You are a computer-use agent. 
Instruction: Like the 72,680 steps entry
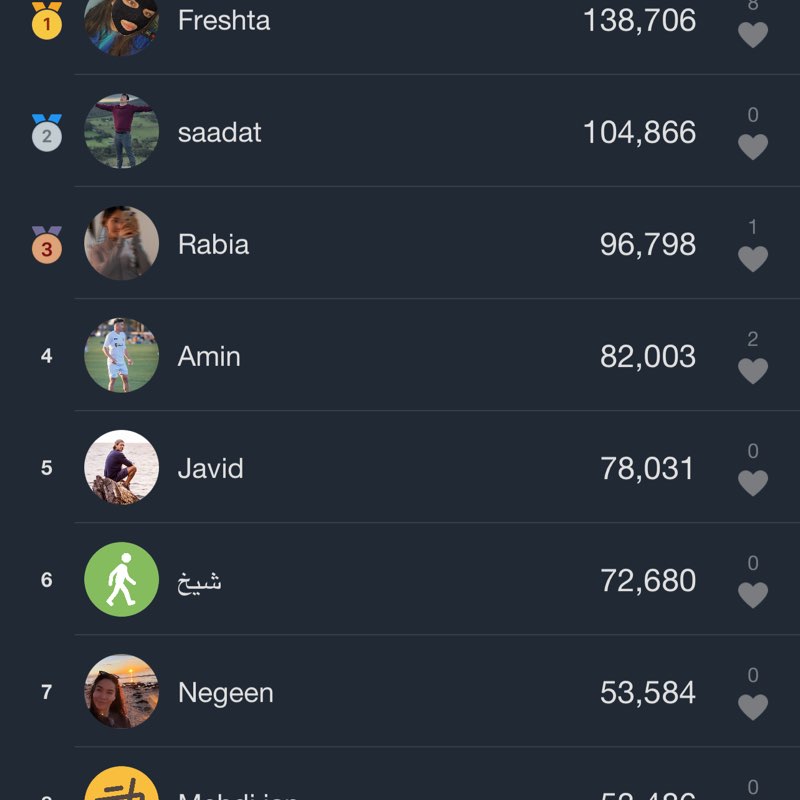click(x=752, y=595)
